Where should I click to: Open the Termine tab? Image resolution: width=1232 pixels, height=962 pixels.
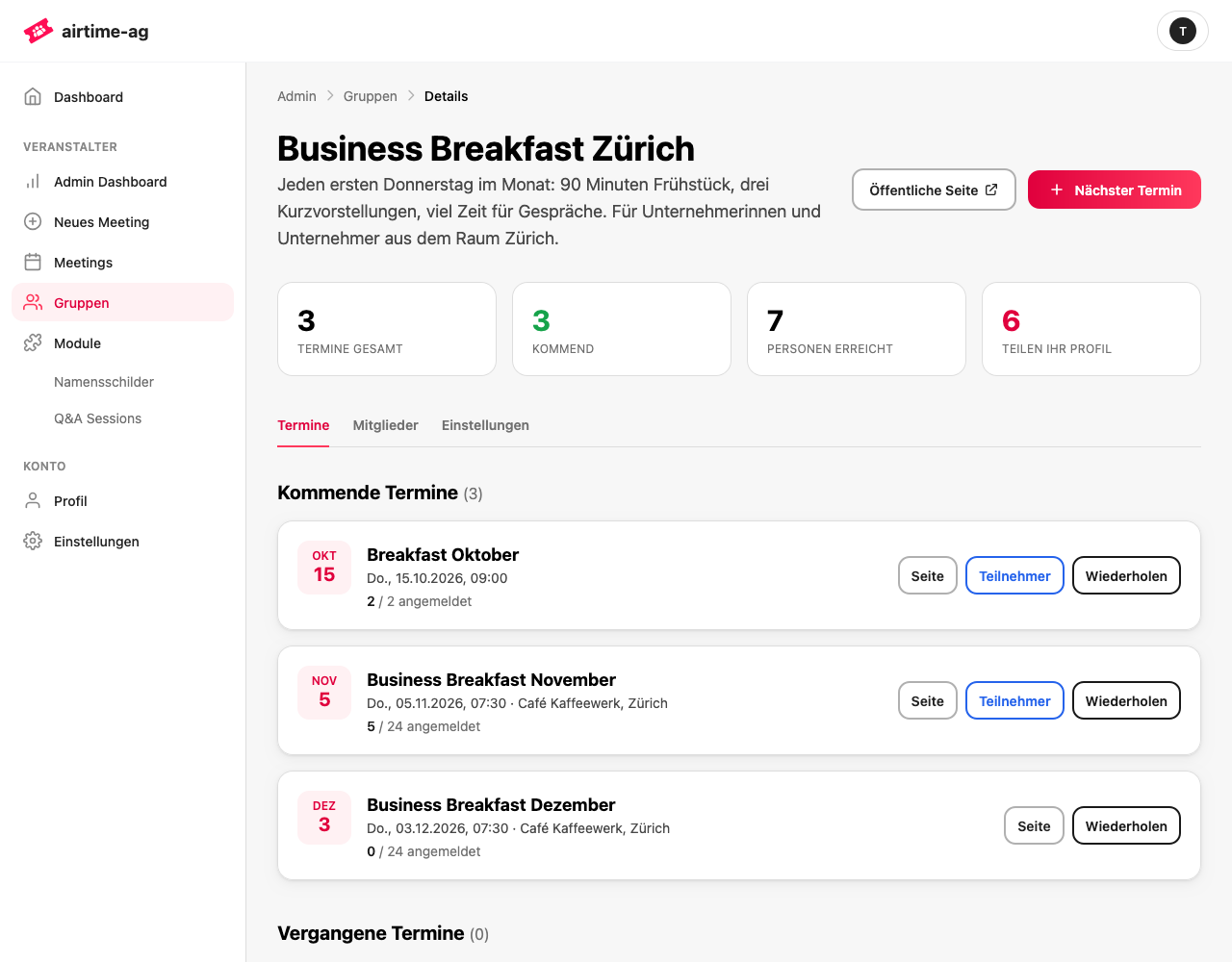(303, 425)
